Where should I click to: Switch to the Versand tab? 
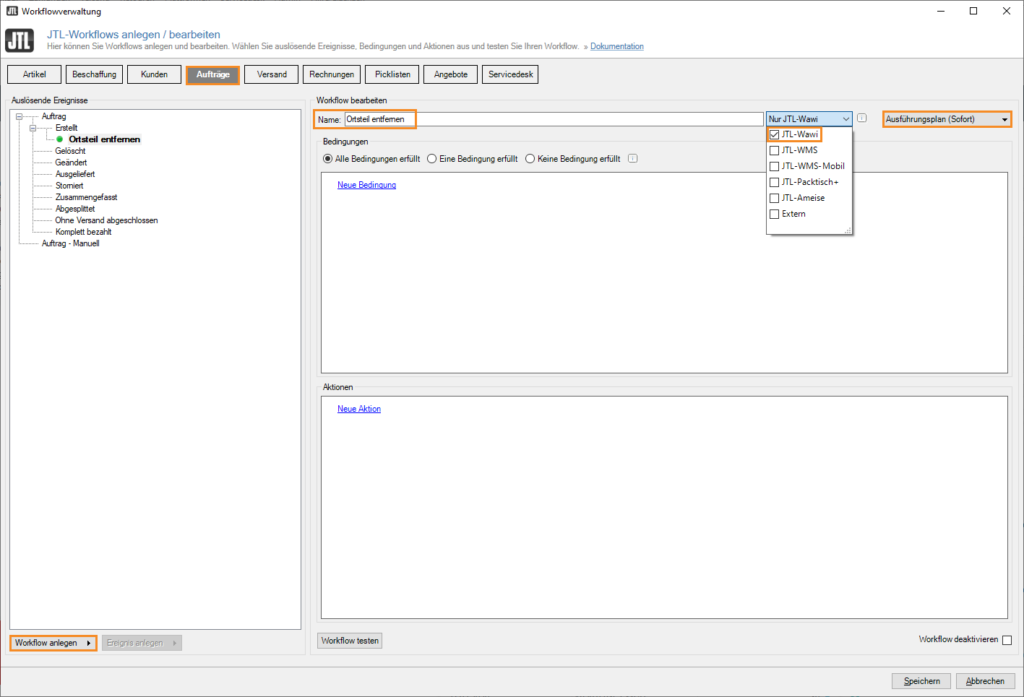271,73
